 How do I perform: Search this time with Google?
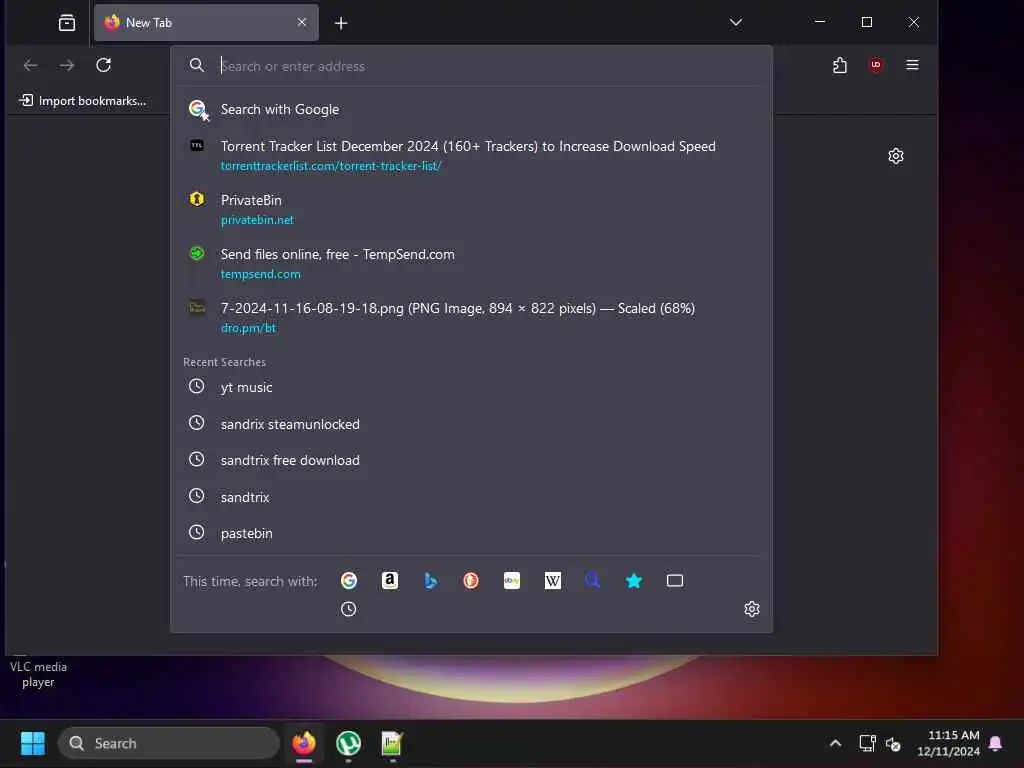click(349, 580)
